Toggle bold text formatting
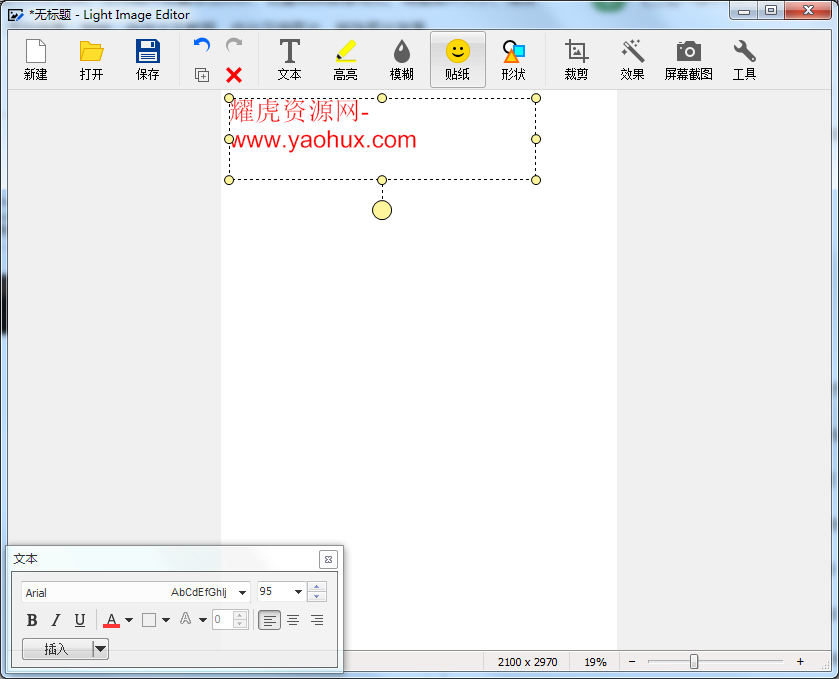 [x=32, y=620]
